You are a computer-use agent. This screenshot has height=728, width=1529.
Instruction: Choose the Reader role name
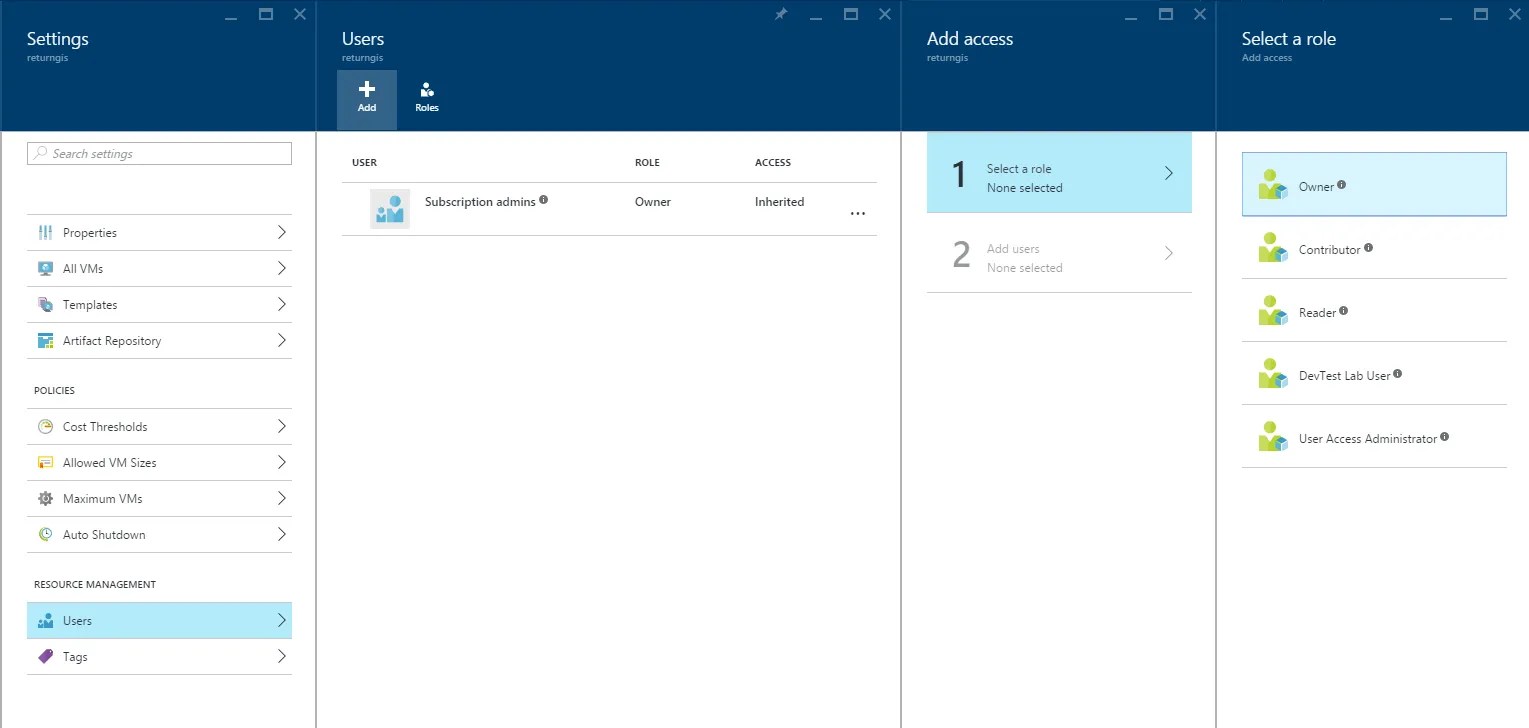pos(1318,313)
